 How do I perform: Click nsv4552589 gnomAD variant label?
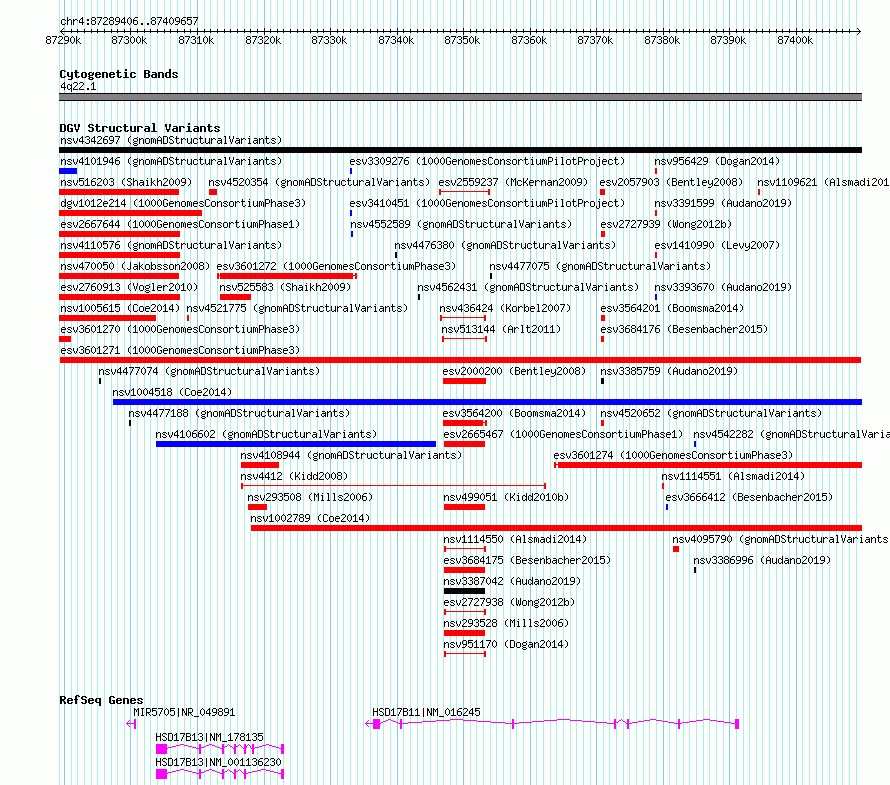pos(461,224)
